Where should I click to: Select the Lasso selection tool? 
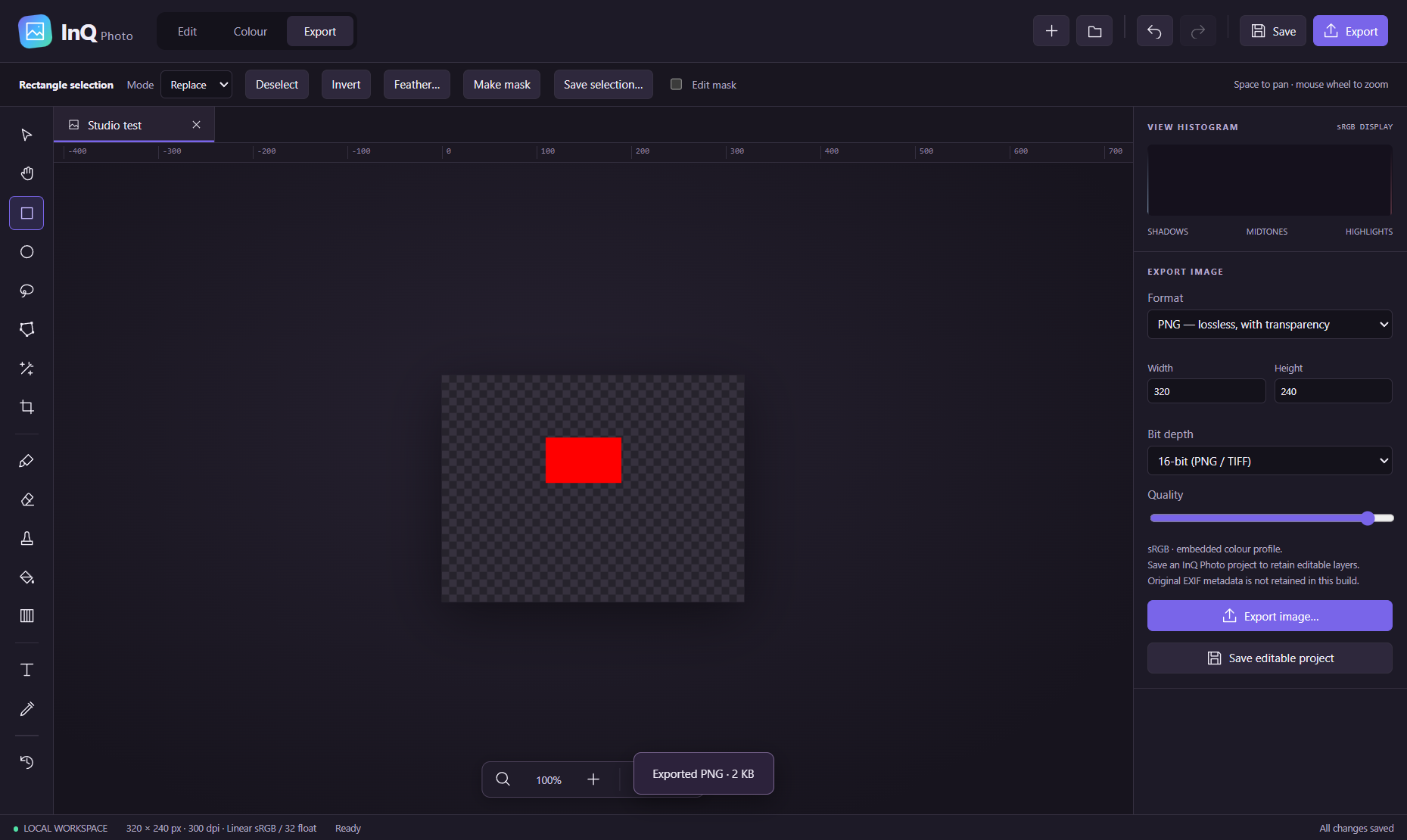click(26, 291)
